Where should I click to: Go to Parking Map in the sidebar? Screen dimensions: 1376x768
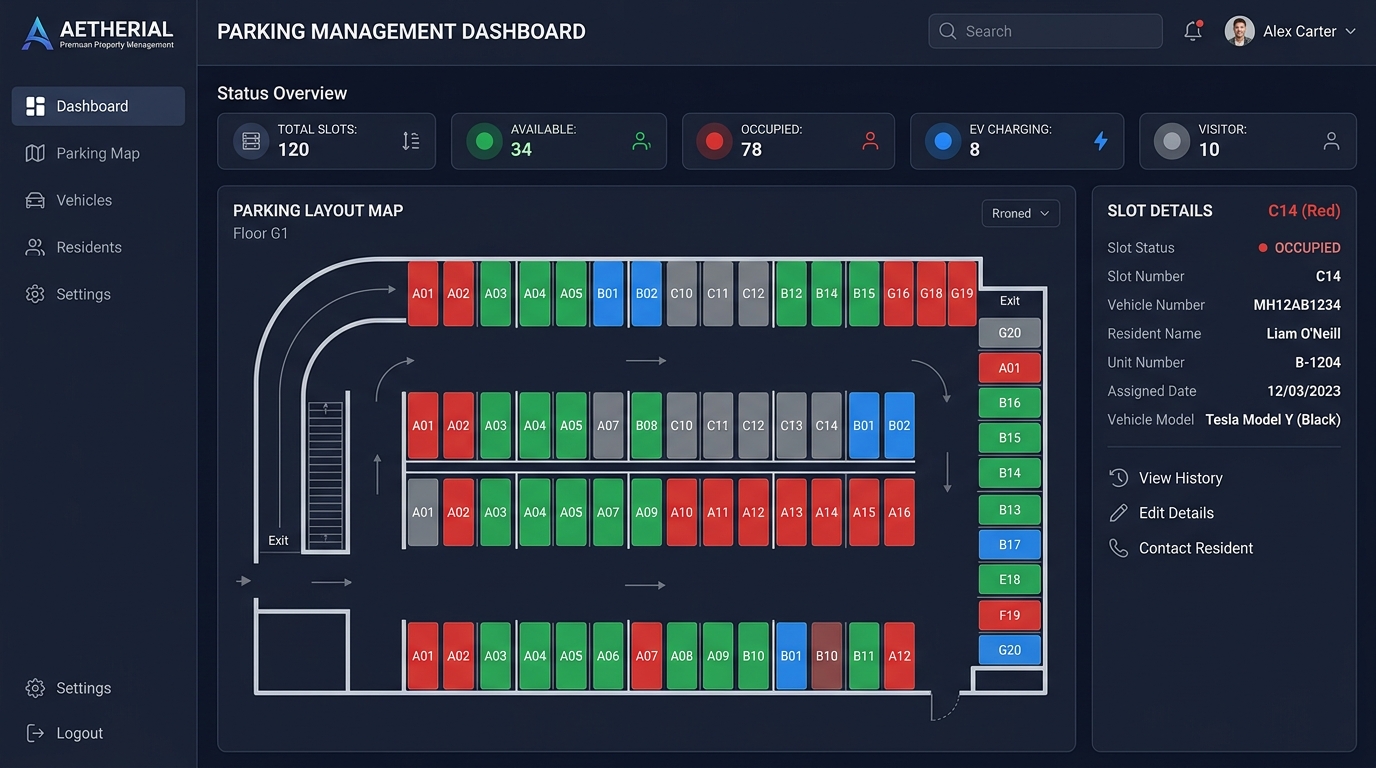[98, 153]
